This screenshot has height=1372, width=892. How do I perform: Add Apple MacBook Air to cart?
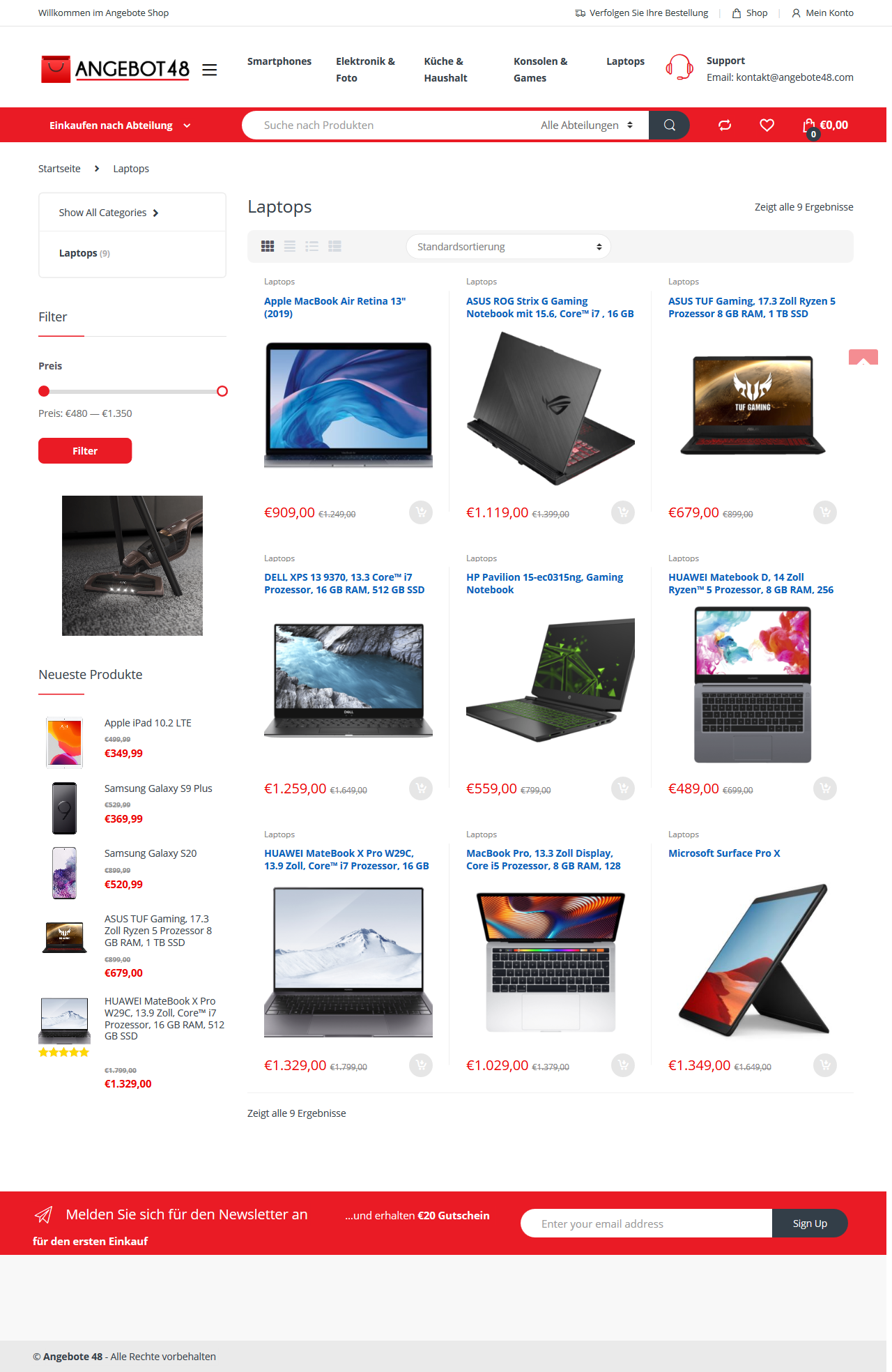[421, 512]
